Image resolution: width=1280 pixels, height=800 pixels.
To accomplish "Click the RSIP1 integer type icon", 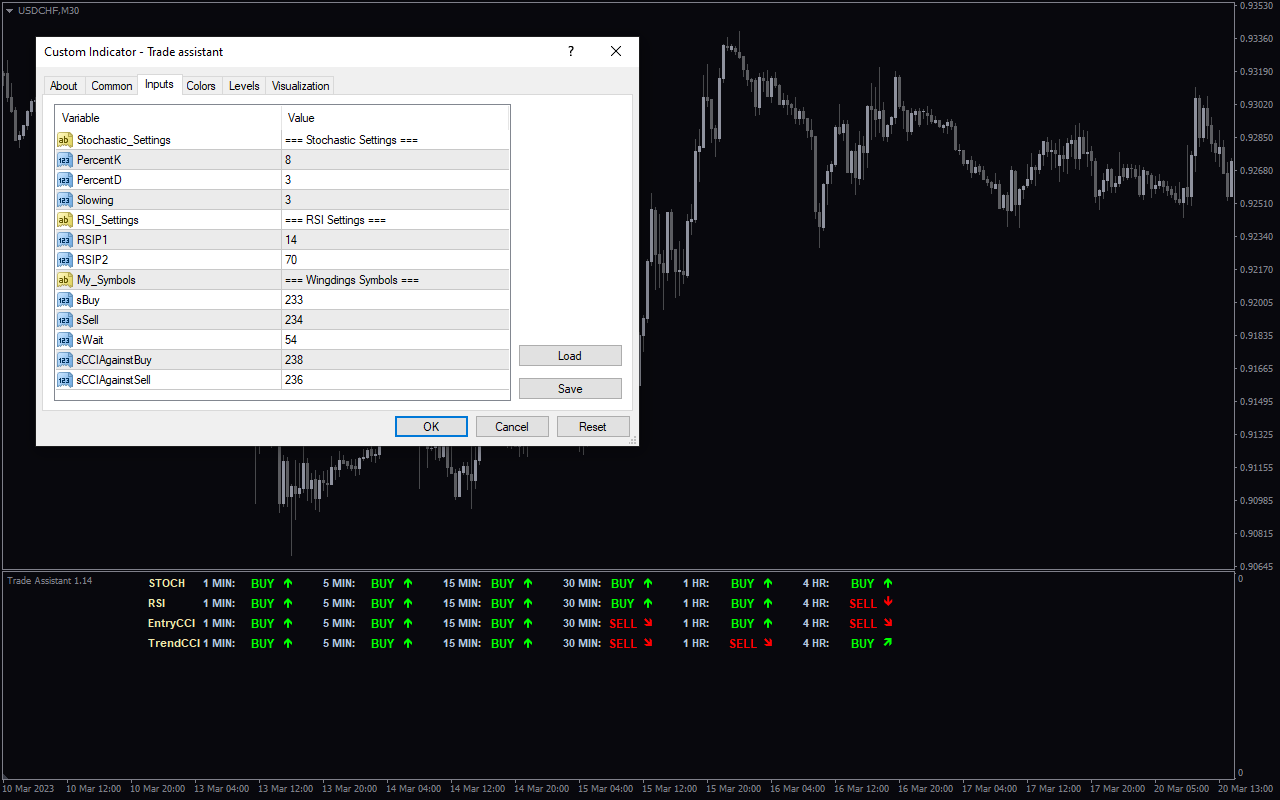I will click(x=65, y=240).
